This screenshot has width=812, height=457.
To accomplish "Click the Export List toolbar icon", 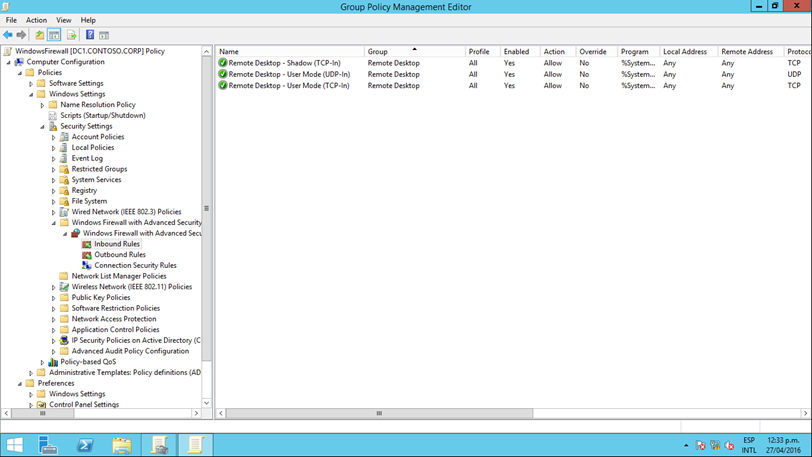I will 71,35.
